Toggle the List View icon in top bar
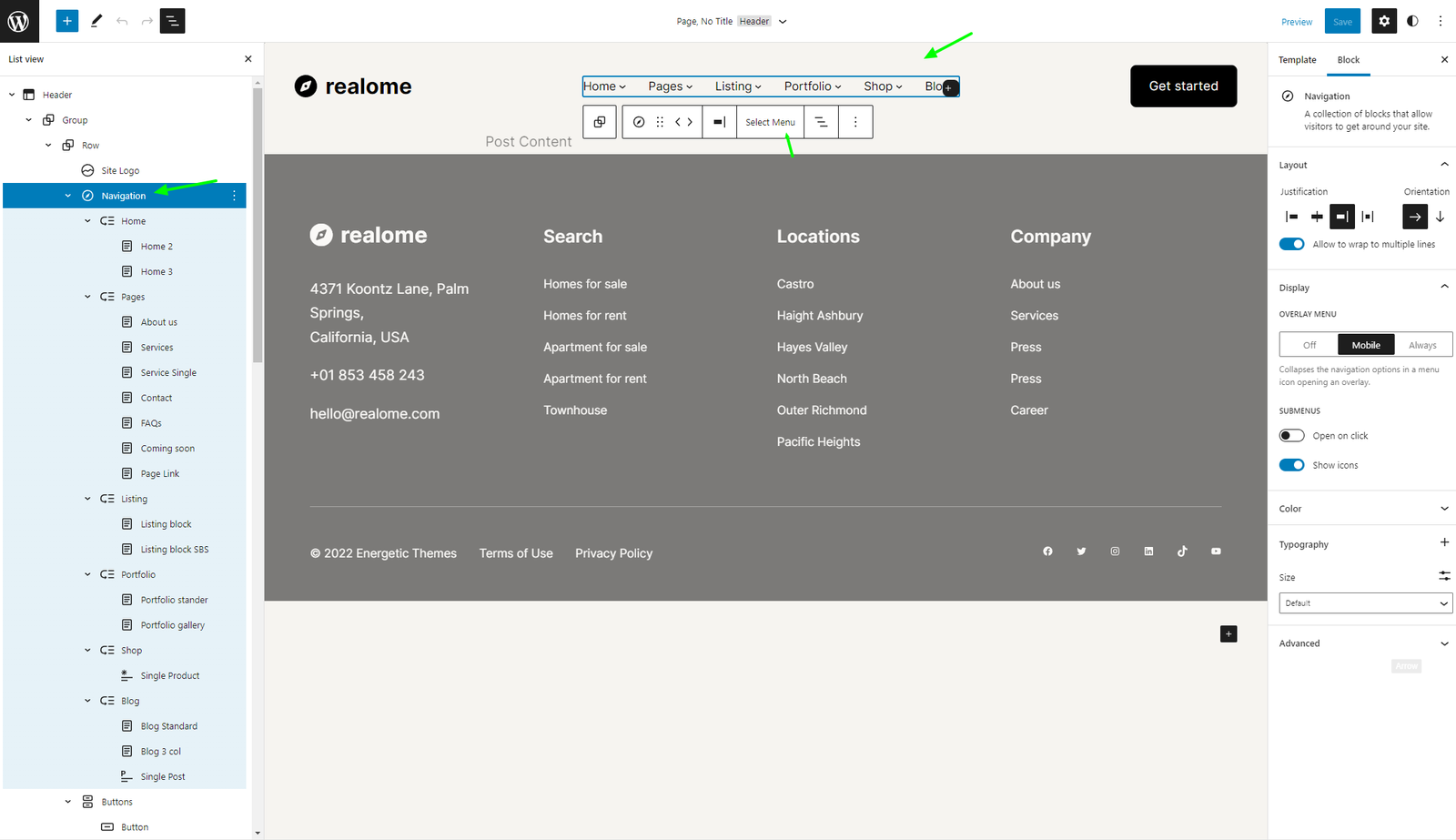This screenshot has width=1456, height=840. (173, 21)
